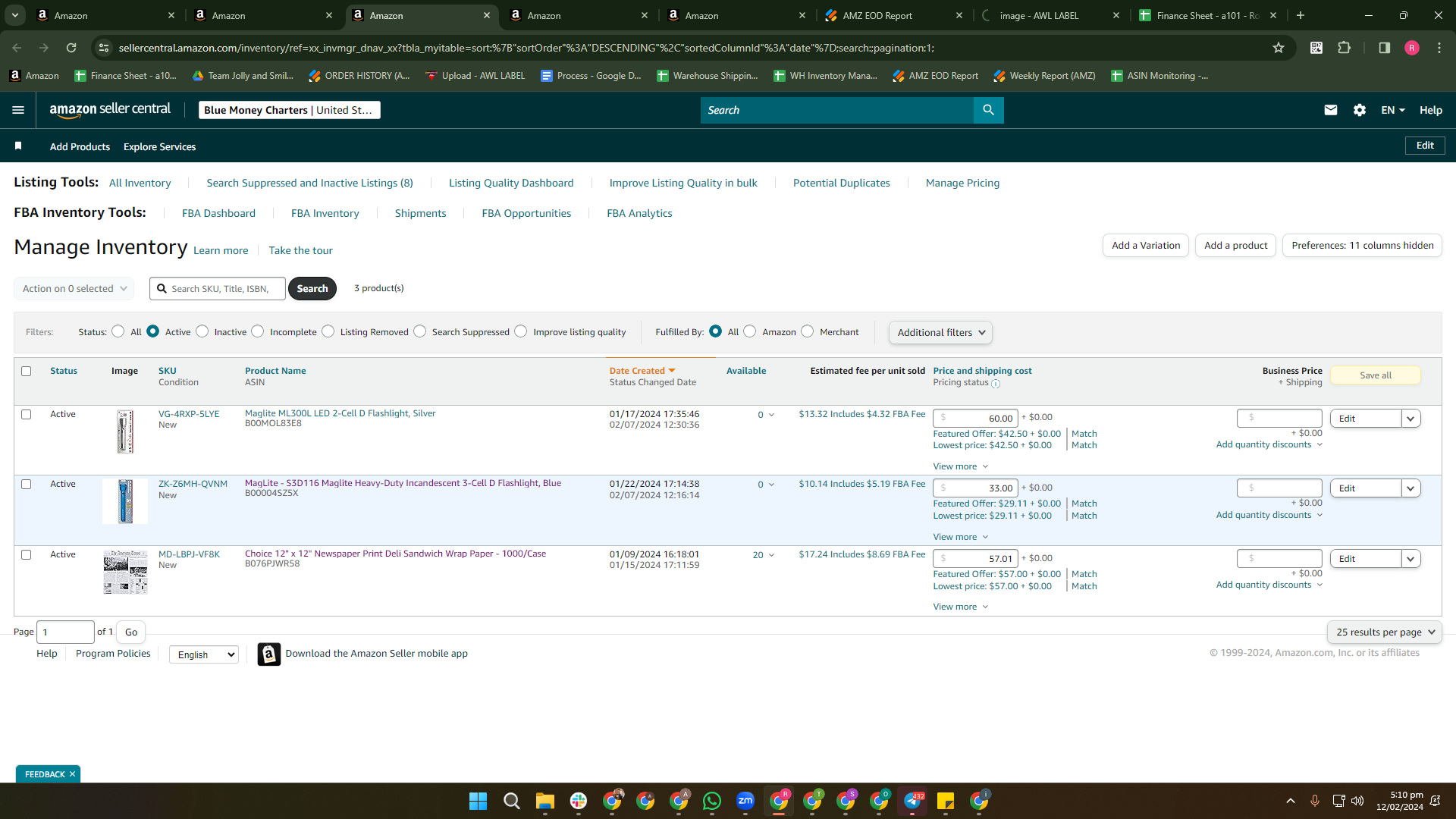This screenshot has width=1456, height=819.
Task: Click the bookmark flag icon
Action: (18, 146)
